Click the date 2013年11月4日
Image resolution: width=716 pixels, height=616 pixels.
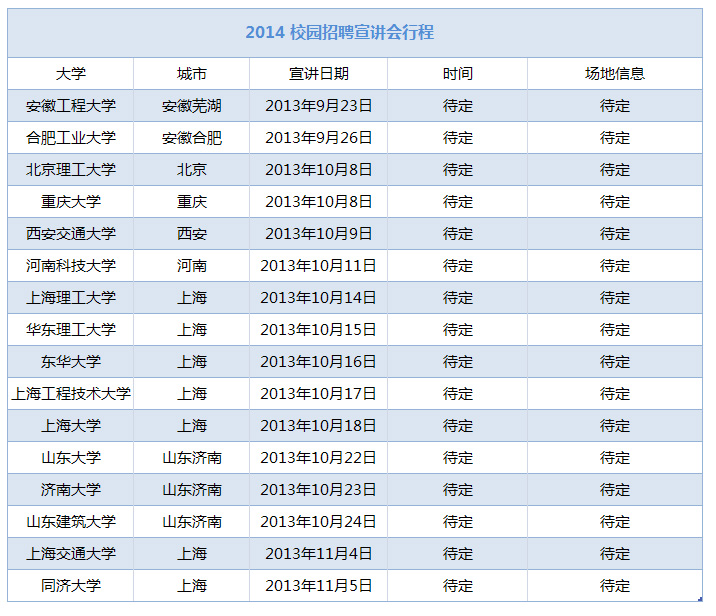tap(319, 554)
